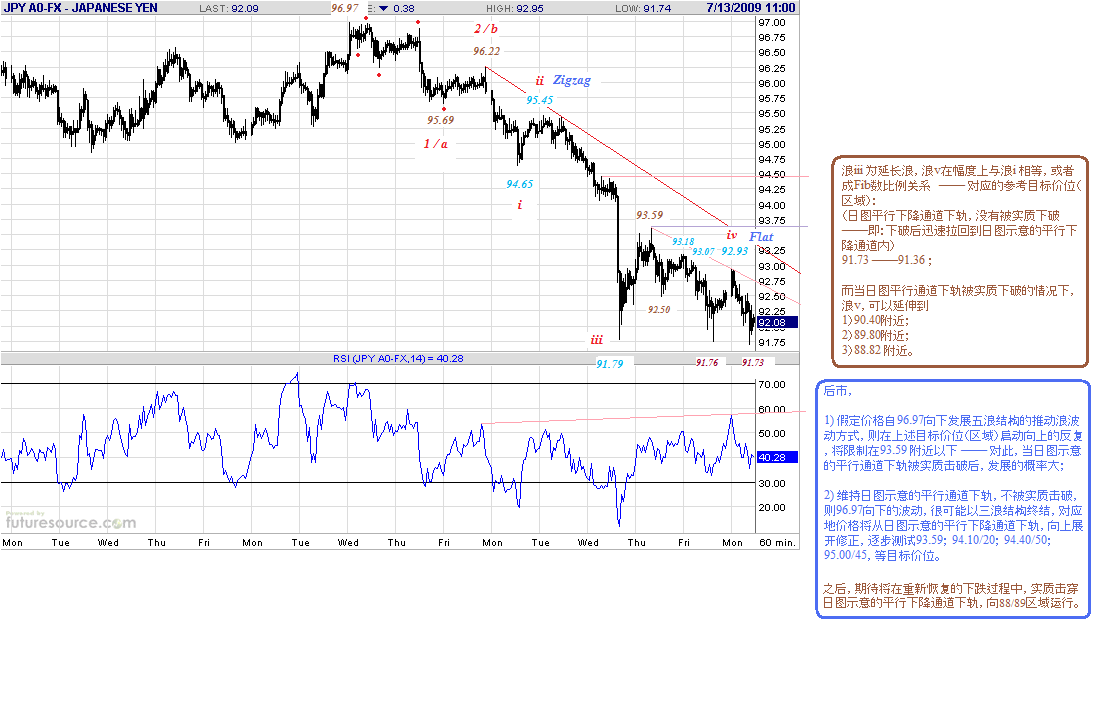Click the 7/13/2009 11:00 timestamp
1093x707 pixels.
[751, 8]
